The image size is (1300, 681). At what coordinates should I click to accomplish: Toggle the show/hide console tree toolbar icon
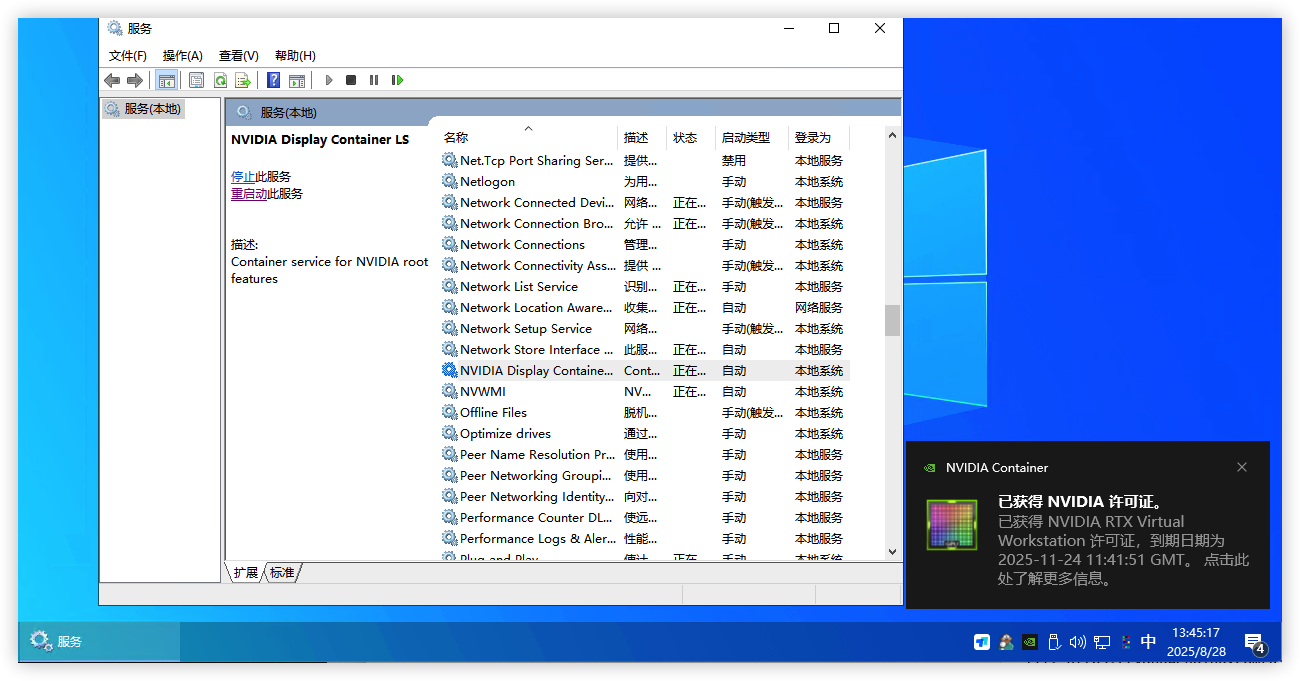point(167,80)
